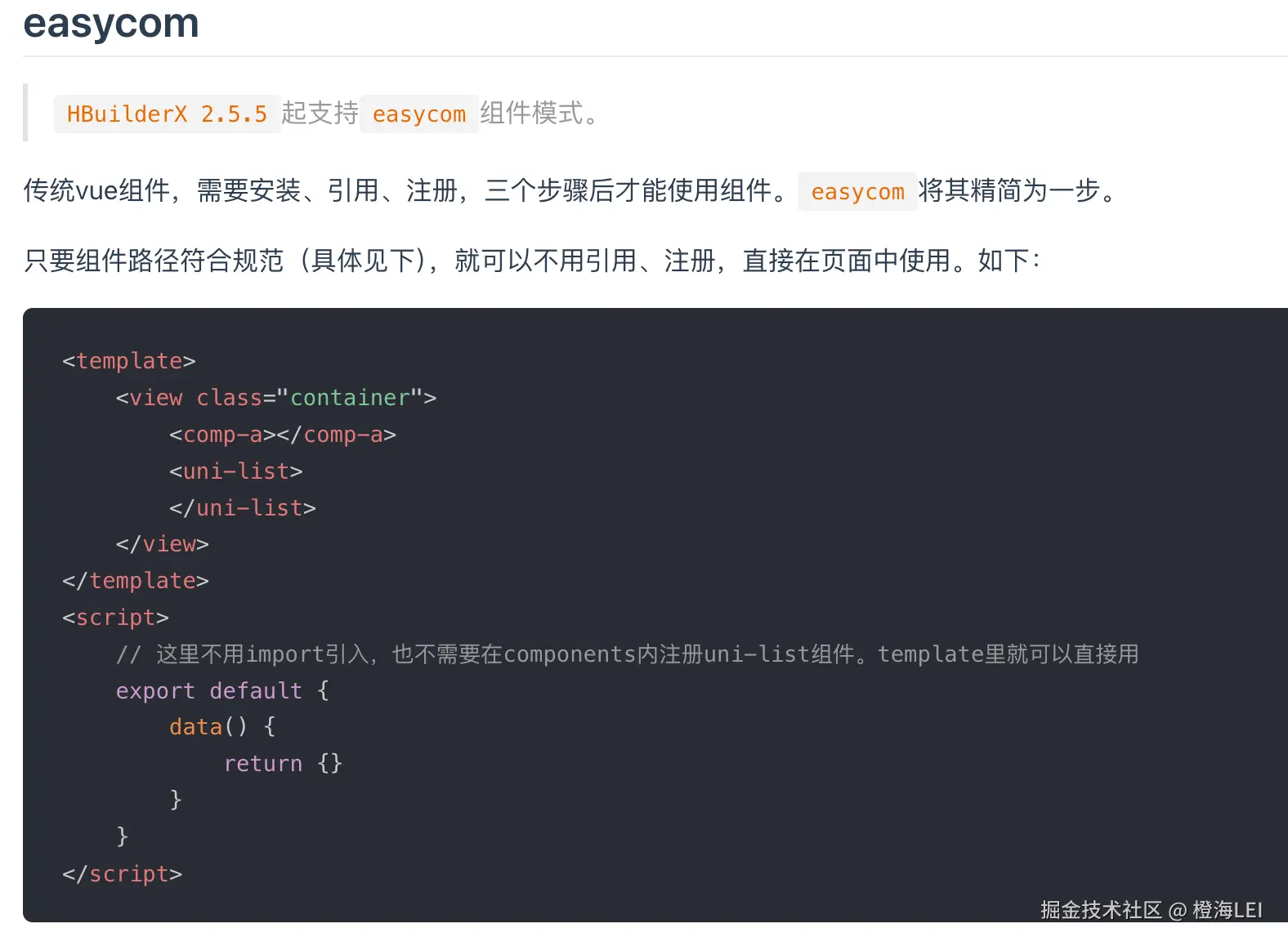Click the paragraph beginning 只要组件路径符合规范
Image resolution: width=1288 pixels, height=946 pixels.
click(532, 261)
